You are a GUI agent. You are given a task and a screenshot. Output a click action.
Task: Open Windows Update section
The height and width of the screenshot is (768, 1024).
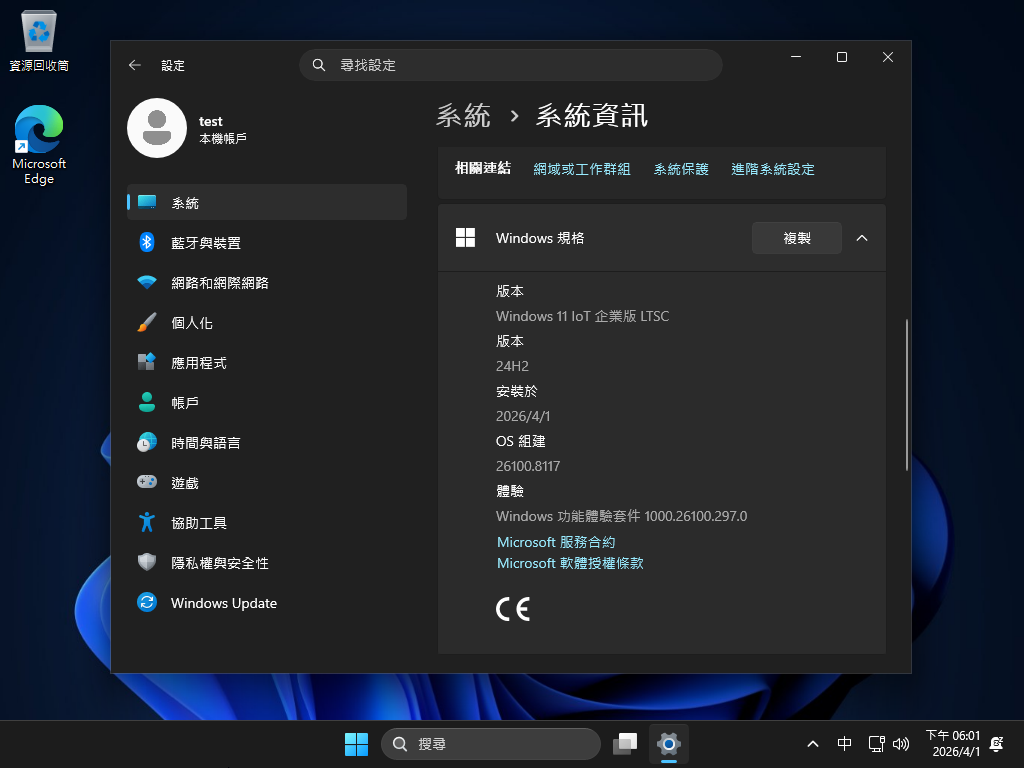coord(223,603)
